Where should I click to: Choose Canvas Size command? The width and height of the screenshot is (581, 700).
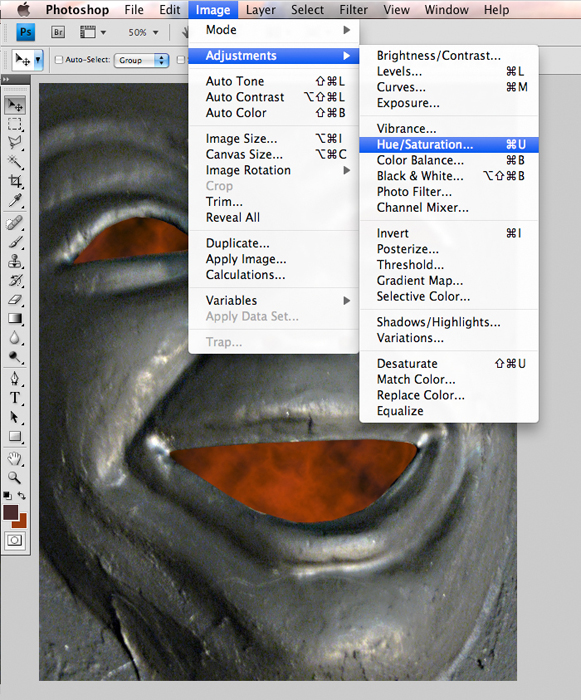click(273, 154)
